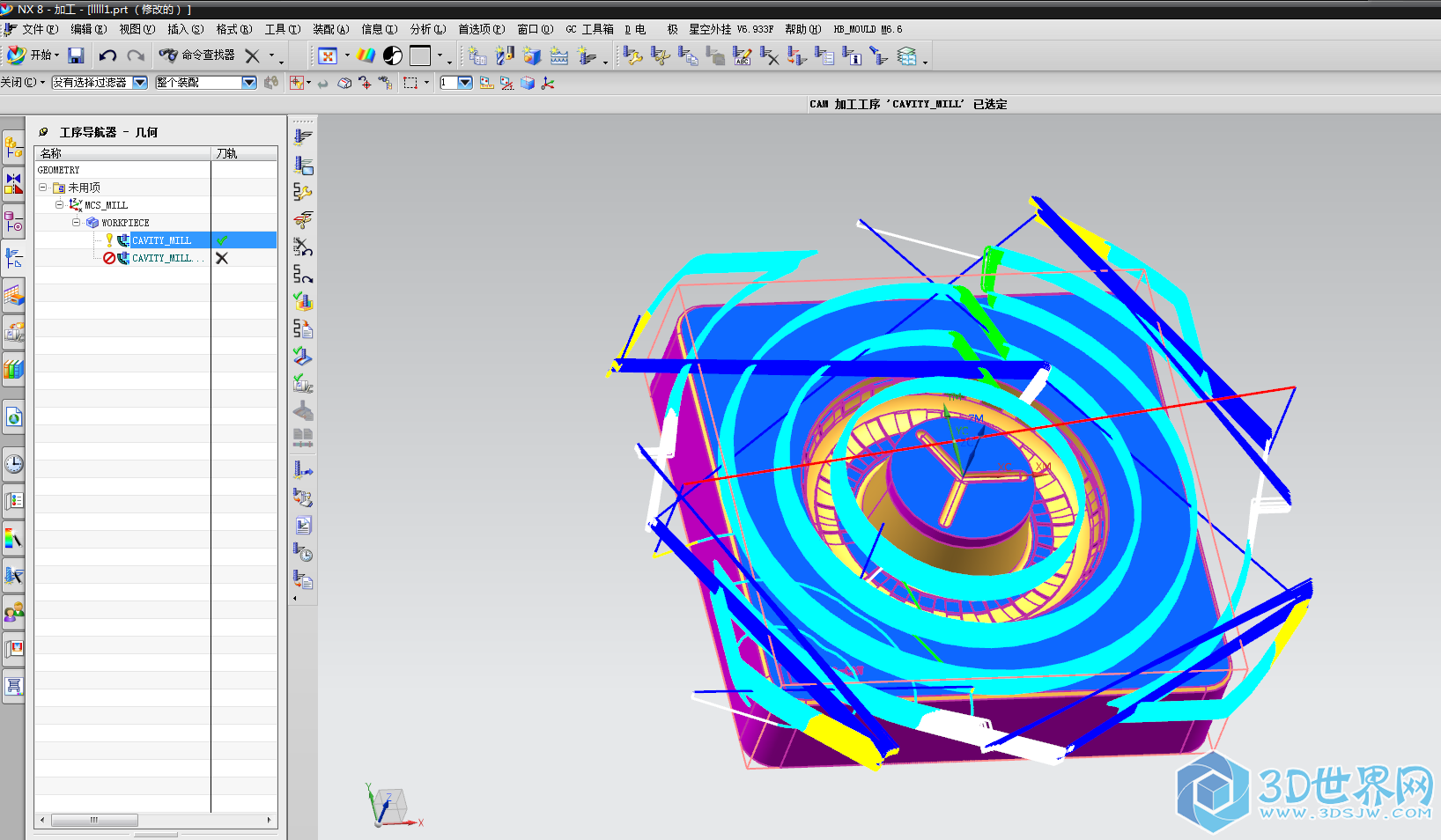Open the selection filter dropdown
Image resolution: width=1441 pixels, height=840 pixels.
(x=139, y=83)
